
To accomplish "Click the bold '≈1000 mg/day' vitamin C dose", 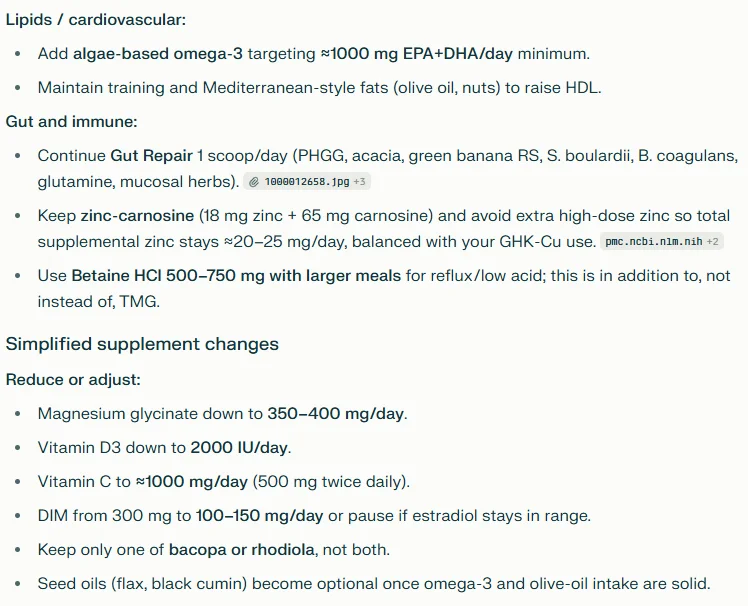I will (192, 481).
